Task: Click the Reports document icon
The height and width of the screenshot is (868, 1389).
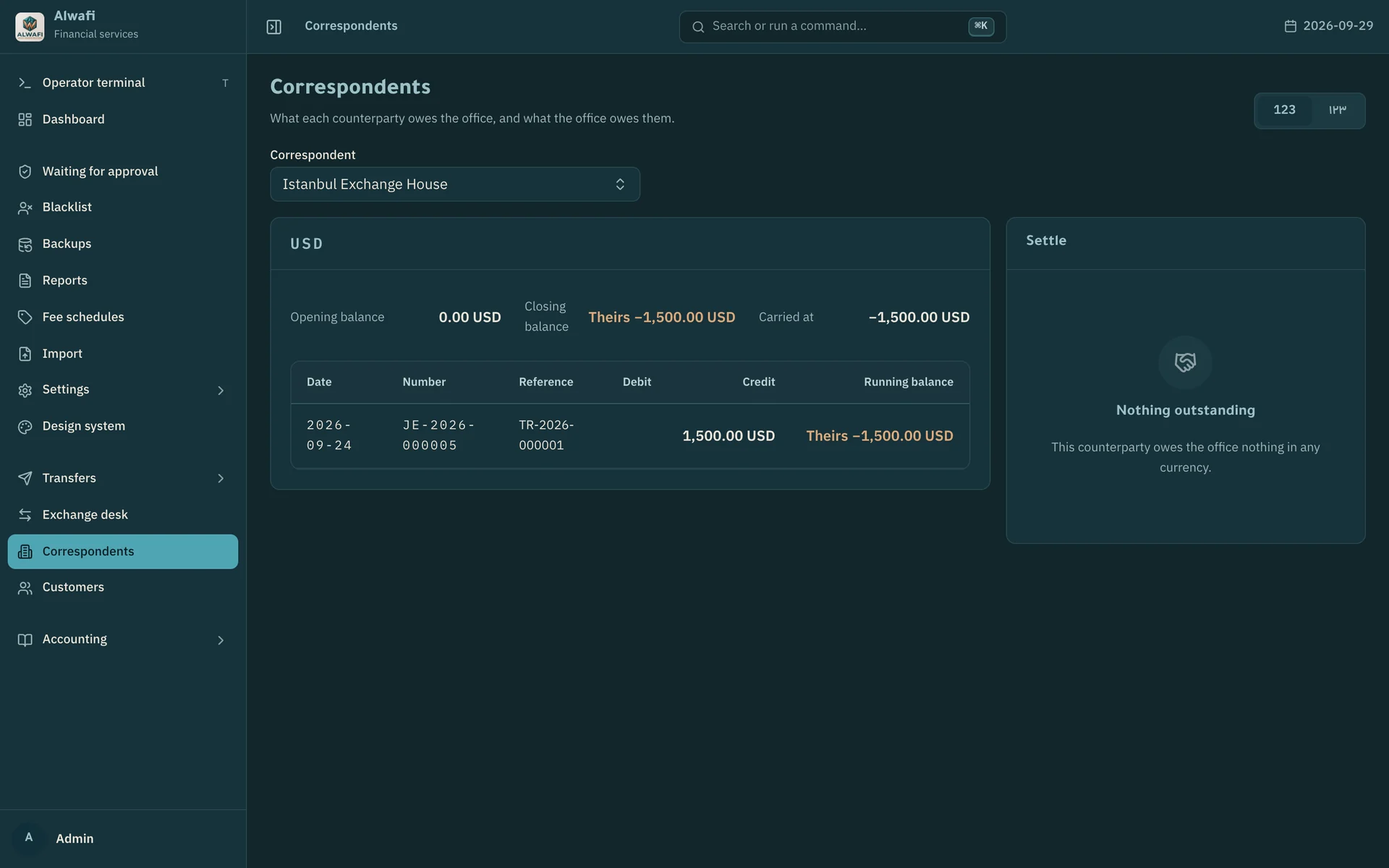Action: click(25, 281)
